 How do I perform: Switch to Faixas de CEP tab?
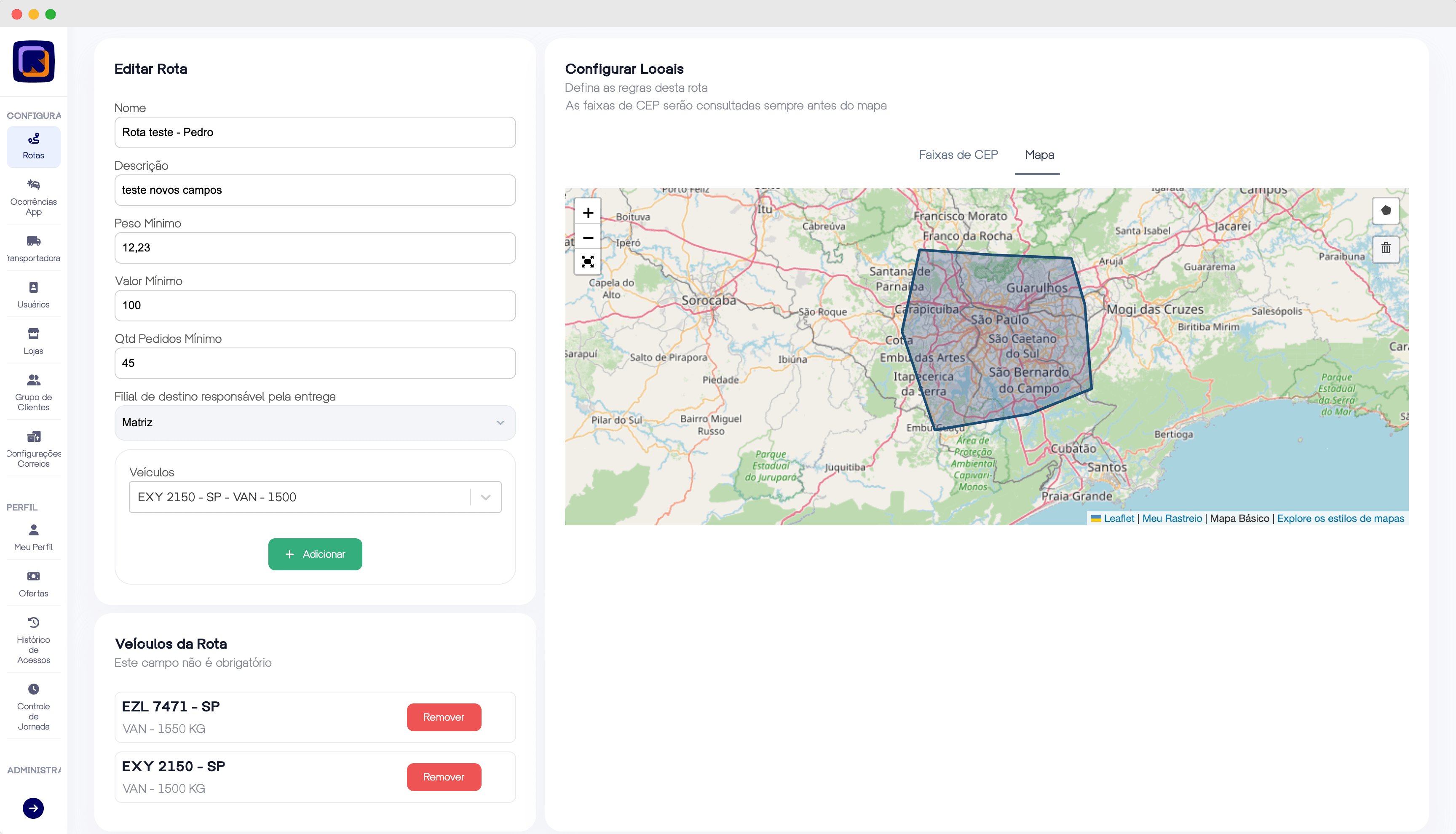pos(958,155)
